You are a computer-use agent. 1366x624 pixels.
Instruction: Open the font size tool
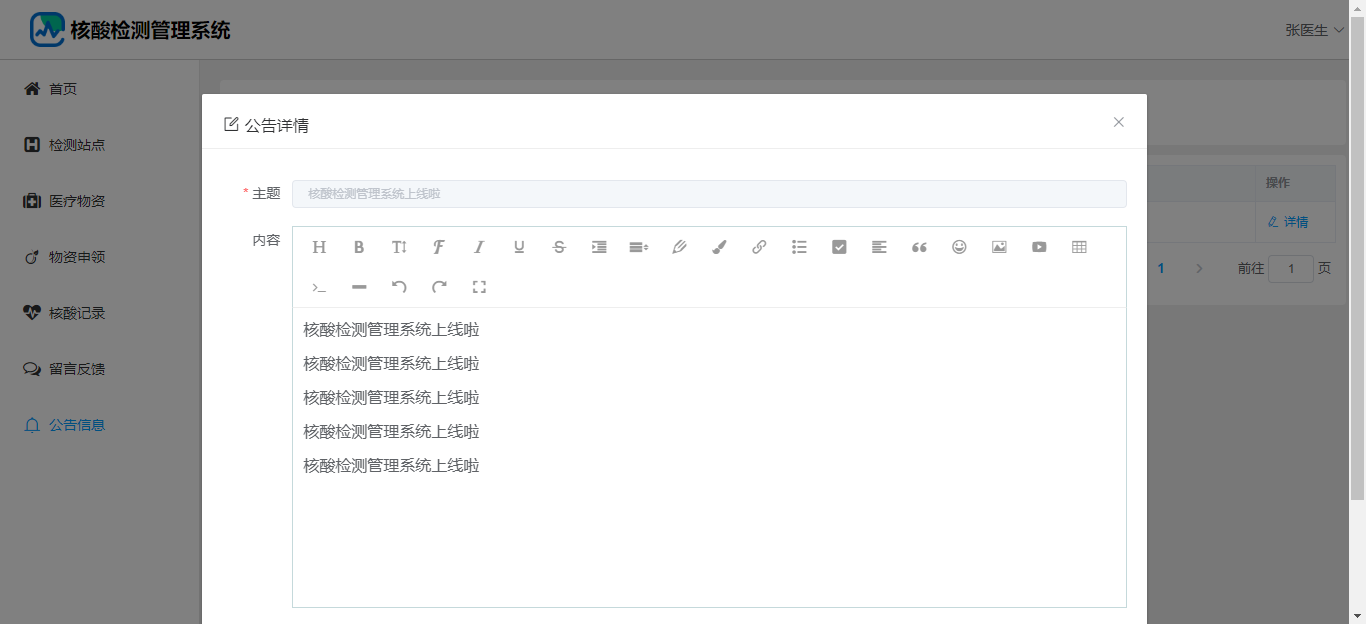point(399,247)
